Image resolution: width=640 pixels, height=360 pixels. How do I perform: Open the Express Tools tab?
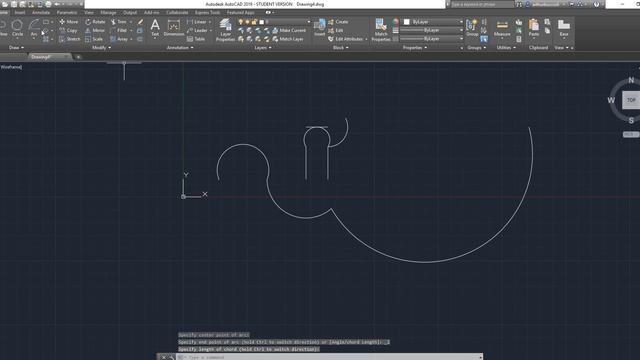click(207, 13)
